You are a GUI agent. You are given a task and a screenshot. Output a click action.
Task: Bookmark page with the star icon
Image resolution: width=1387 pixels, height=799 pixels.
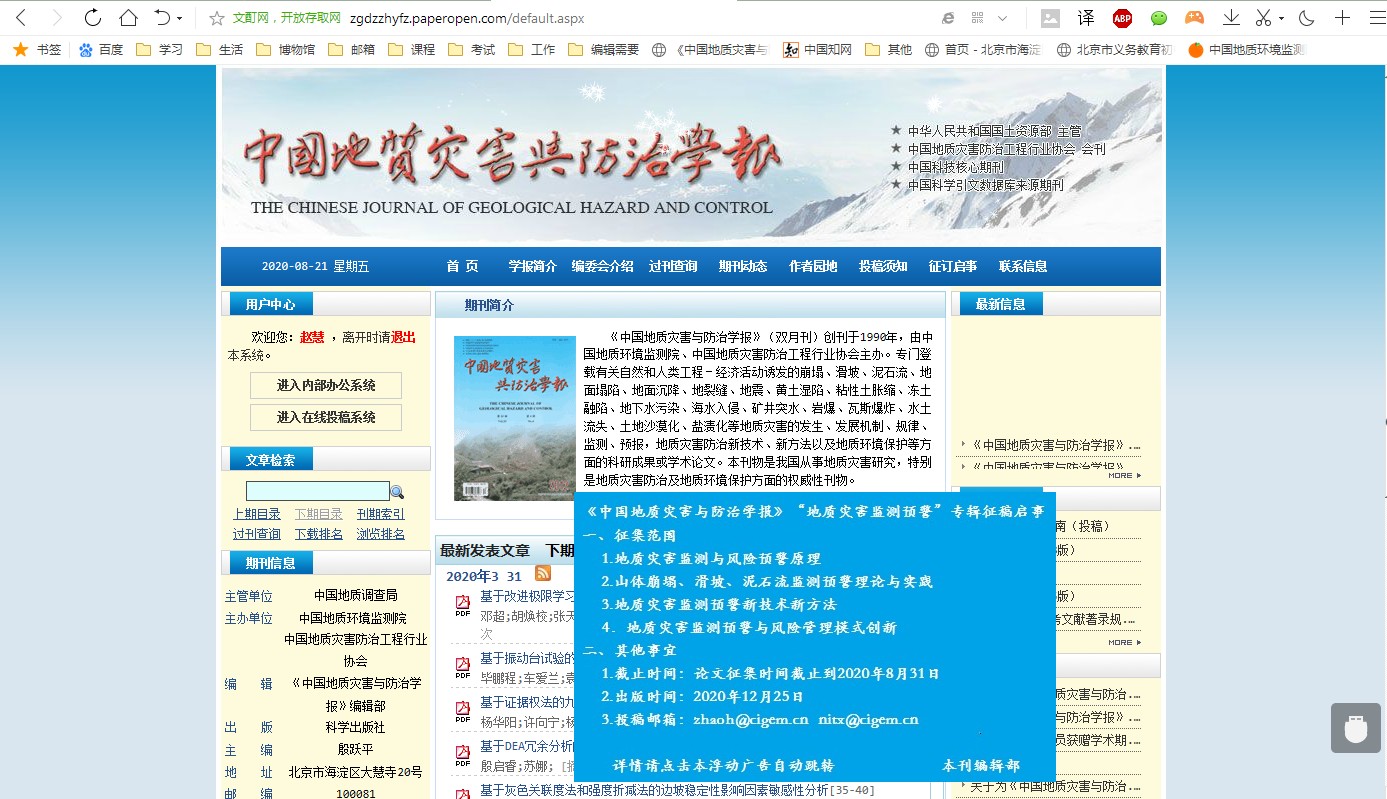point(216,18)
